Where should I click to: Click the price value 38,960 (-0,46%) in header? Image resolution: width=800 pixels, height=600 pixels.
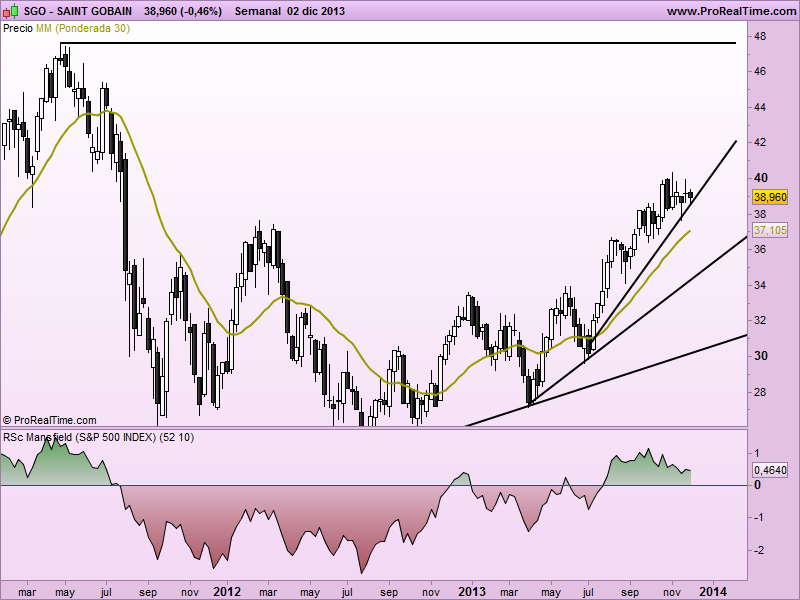(x=183, y=11)
